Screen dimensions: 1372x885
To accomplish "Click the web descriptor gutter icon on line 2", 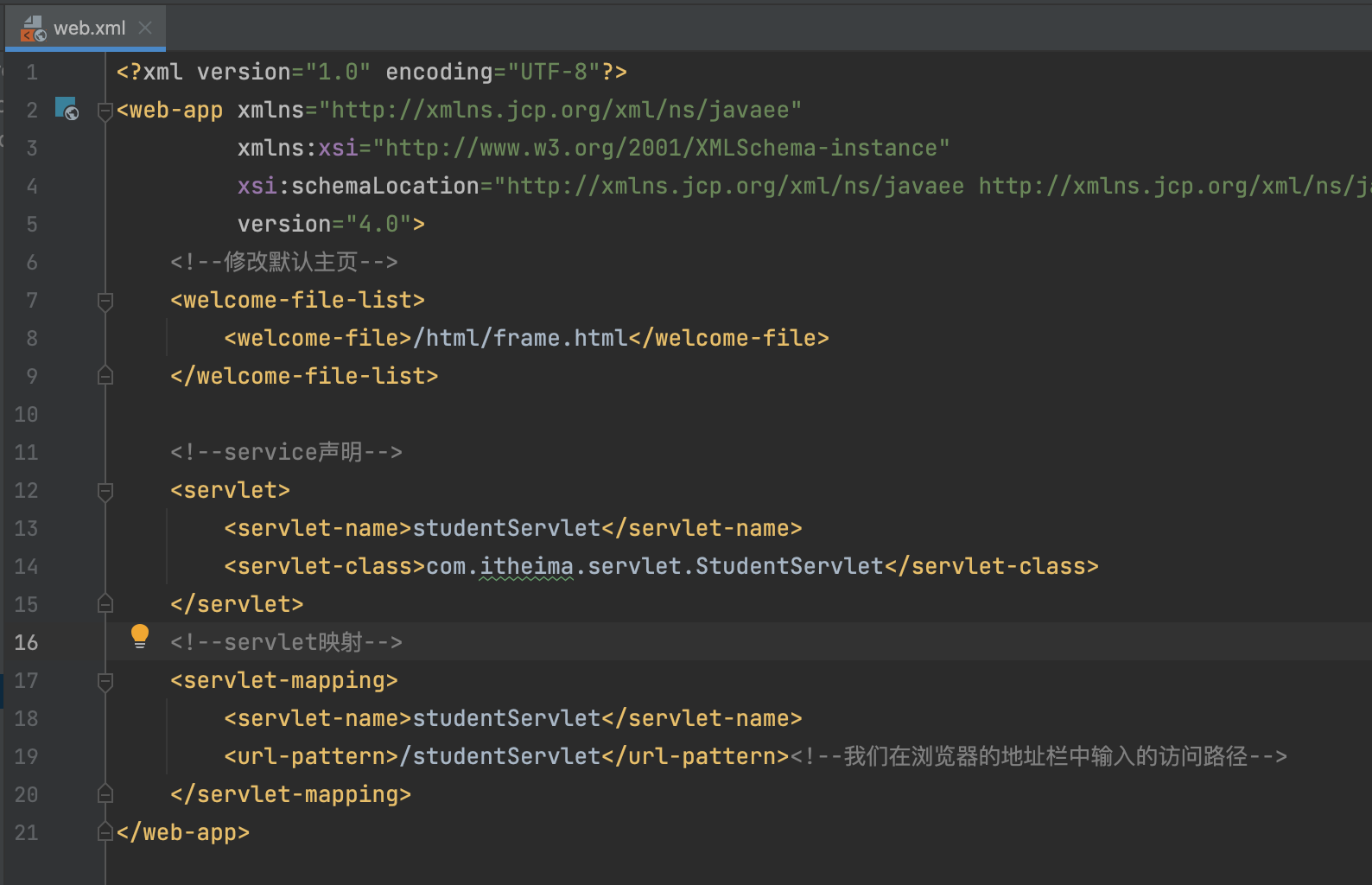I will click(67, 109).
